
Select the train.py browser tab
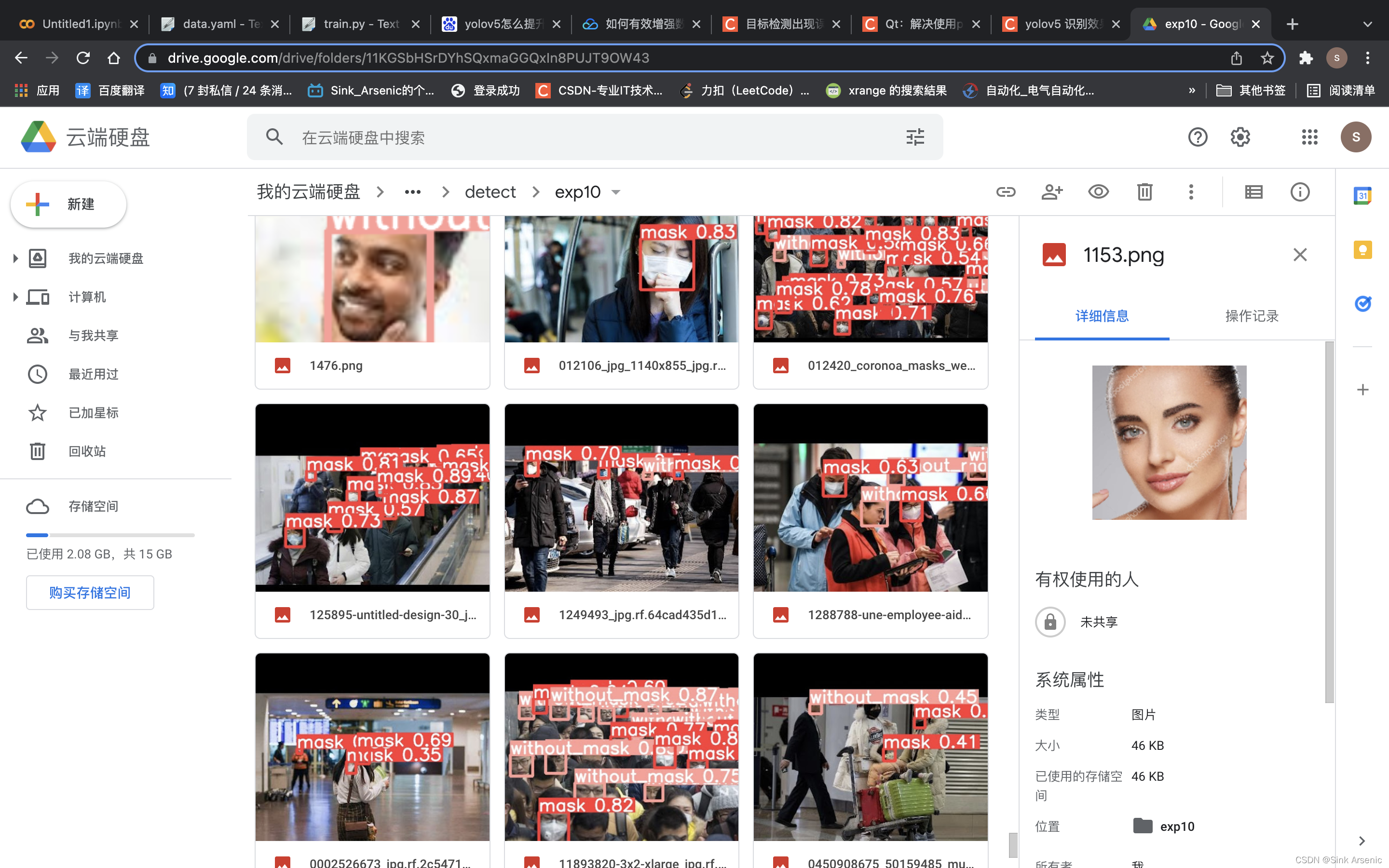click(360, 24)
